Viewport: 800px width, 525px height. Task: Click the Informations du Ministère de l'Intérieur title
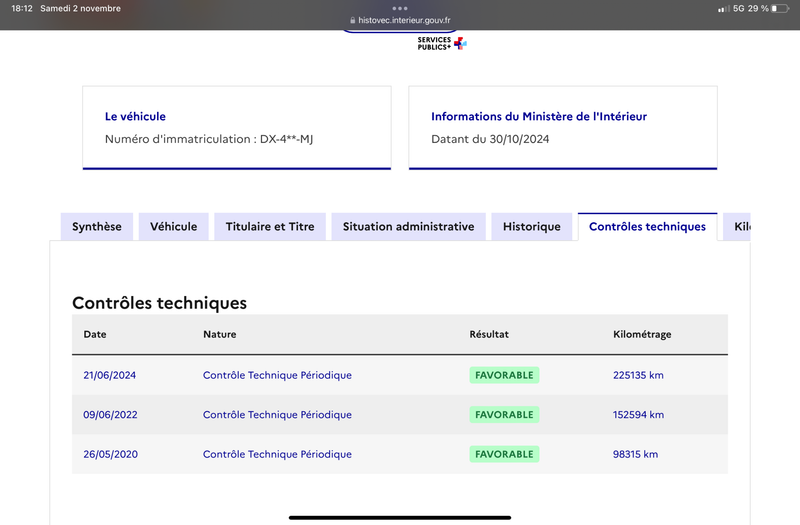click(539, 116)
